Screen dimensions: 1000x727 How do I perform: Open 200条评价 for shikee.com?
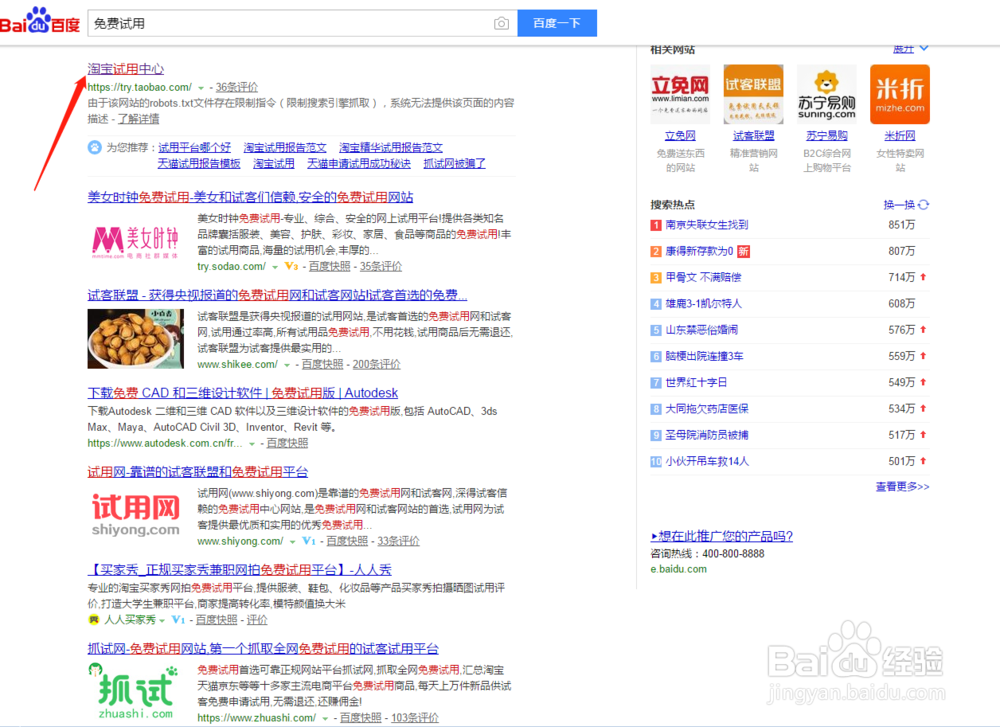click(x=376, y=364)
